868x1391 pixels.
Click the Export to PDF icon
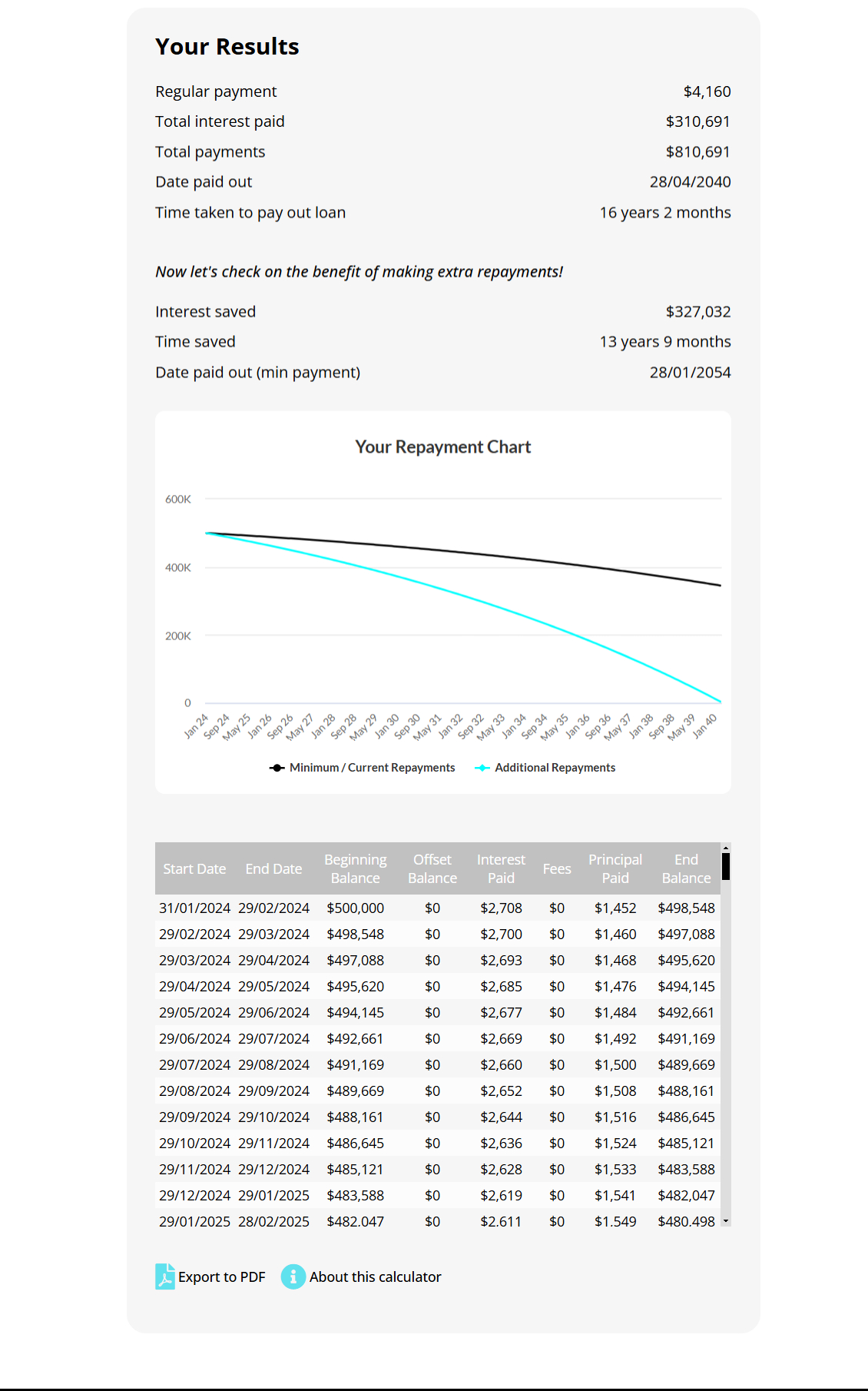click(x=165, y=1276)
